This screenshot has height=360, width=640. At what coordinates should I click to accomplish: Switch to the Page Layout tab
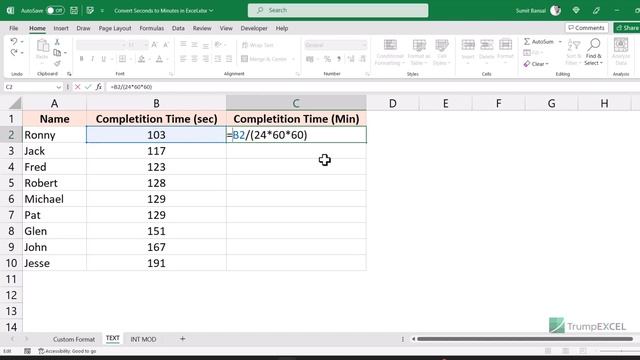pyautogui.click(x=115, y=28)
